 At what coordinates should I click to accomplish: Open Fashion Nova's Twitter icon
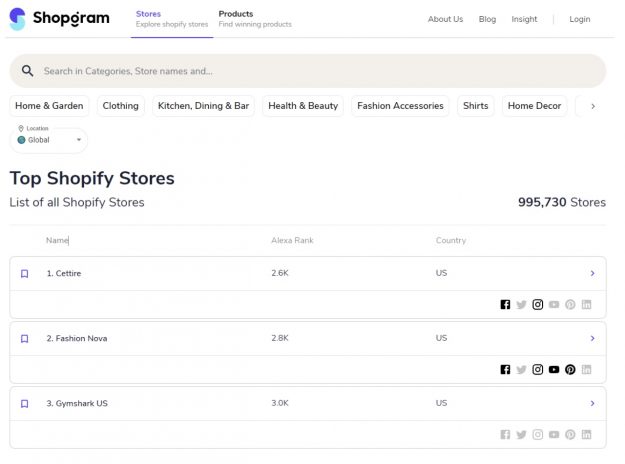click(521, 370)
